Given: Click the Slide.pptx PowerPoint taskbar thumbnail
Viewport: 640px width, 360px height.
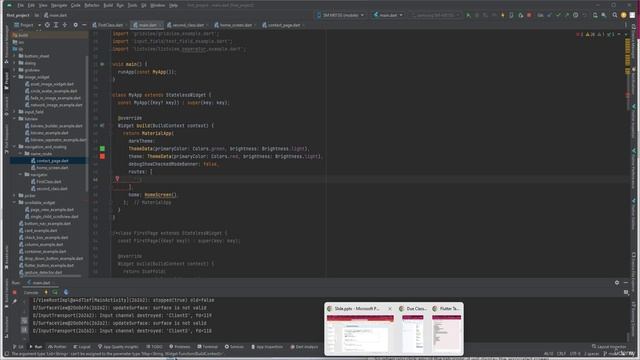Looking at the screenshot, I should click(360, 329).
